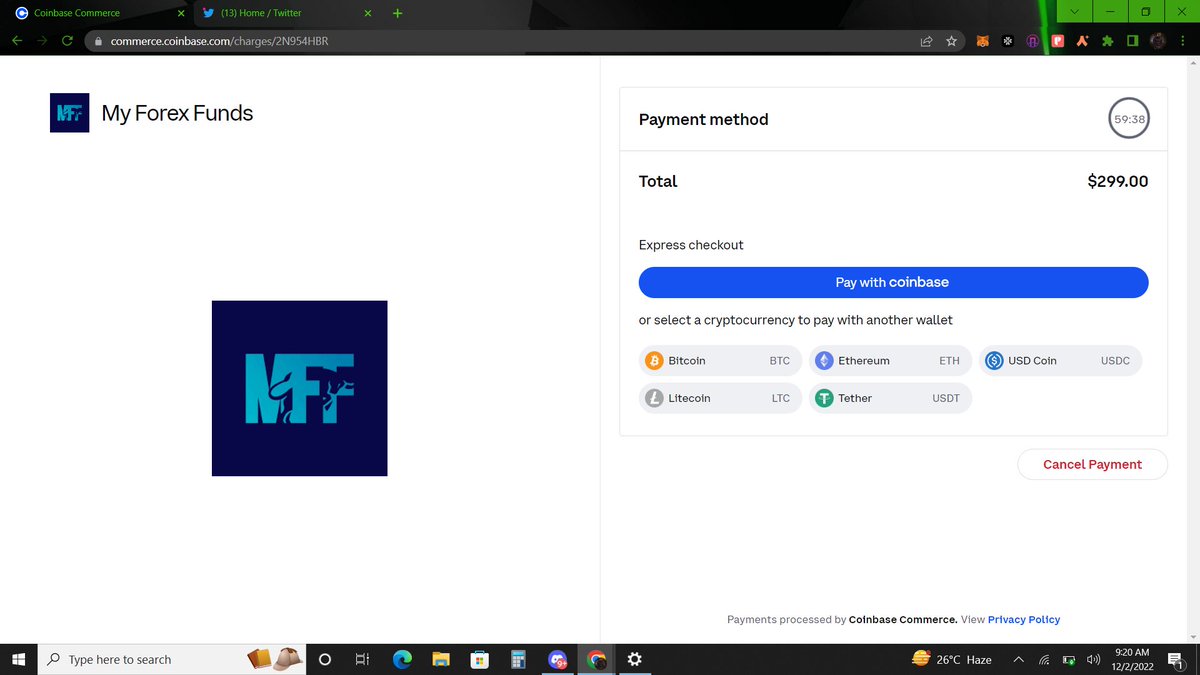Click the Payment method heading
This screenshot has height=675, width=1200.
point(704,119)
